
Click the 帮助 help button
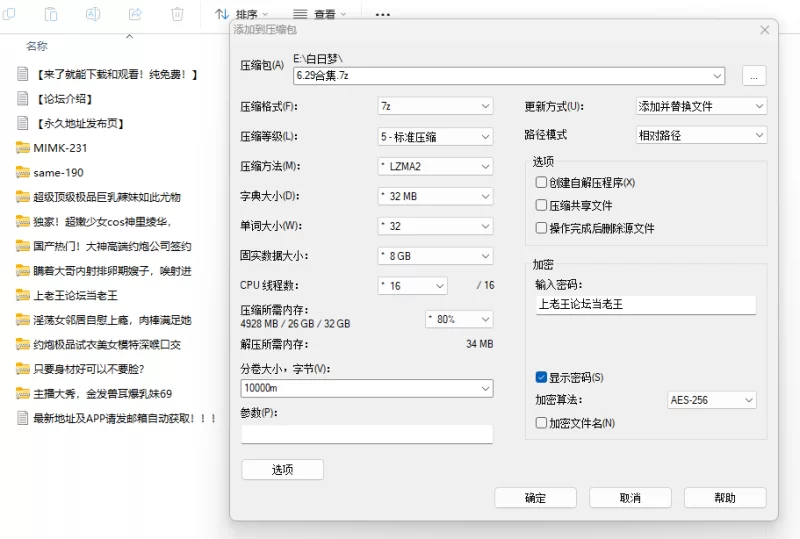pyautogui.click(x=725, y=498)
